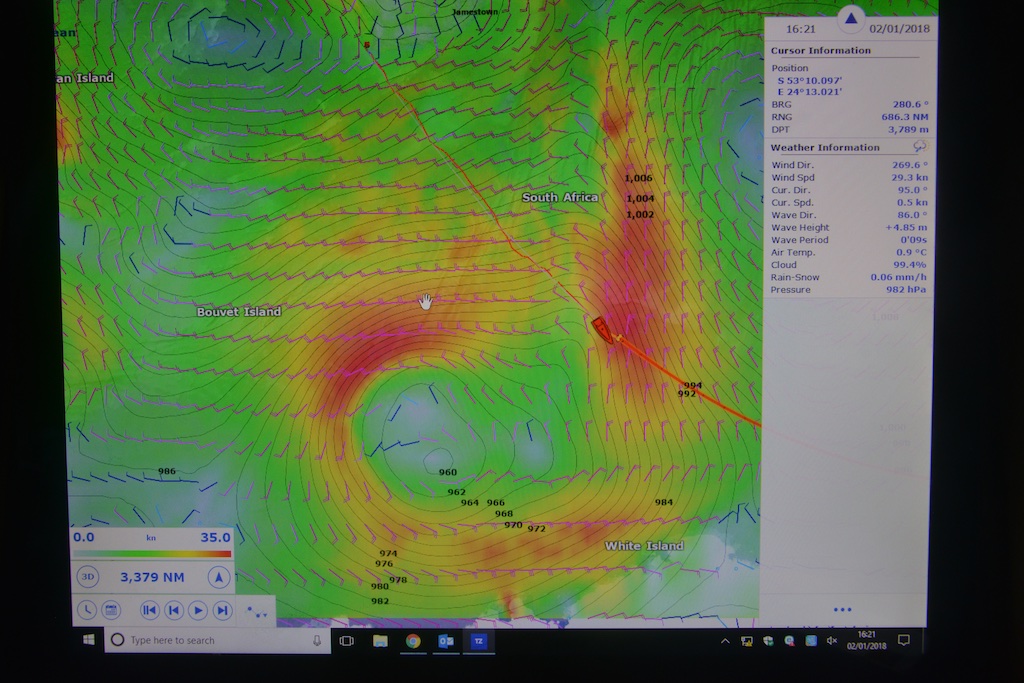Click the Weather Information cloud icon
1024x683 pixels.
coord(919,147)
